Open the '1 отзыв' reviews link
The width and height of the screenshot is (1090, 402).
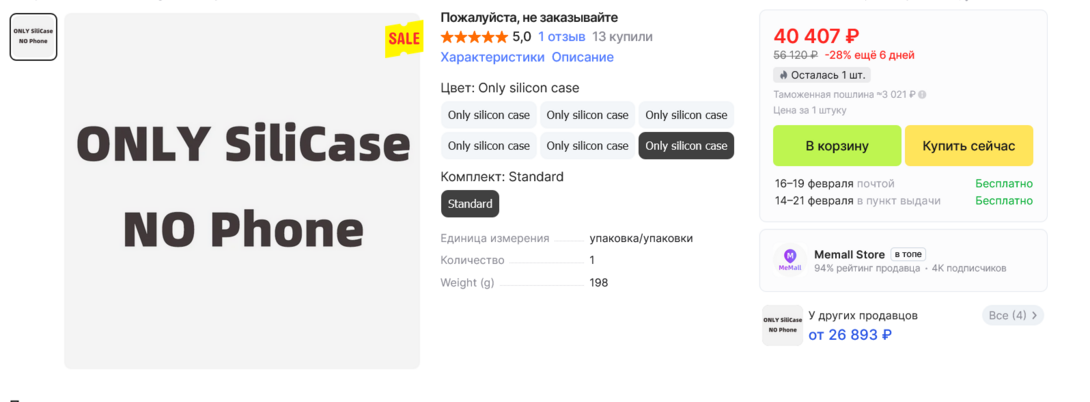pos(561,37)
